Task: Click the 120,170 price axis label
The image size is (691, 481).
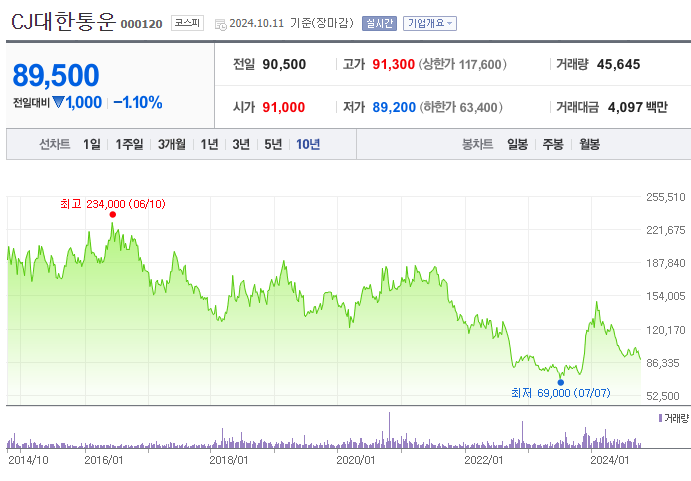Action: click(666, 330)
